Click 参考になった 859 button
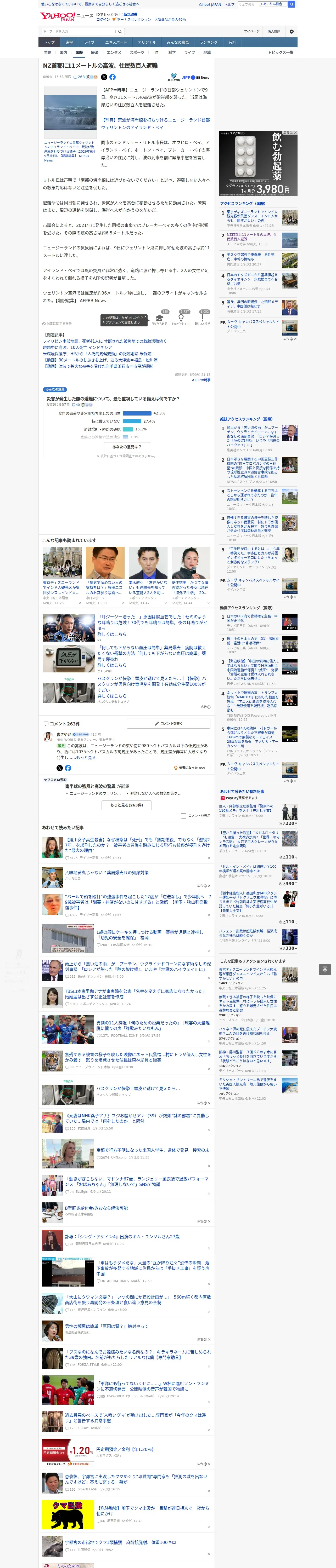Screen dimensions: 336x1568 point(190,768)
